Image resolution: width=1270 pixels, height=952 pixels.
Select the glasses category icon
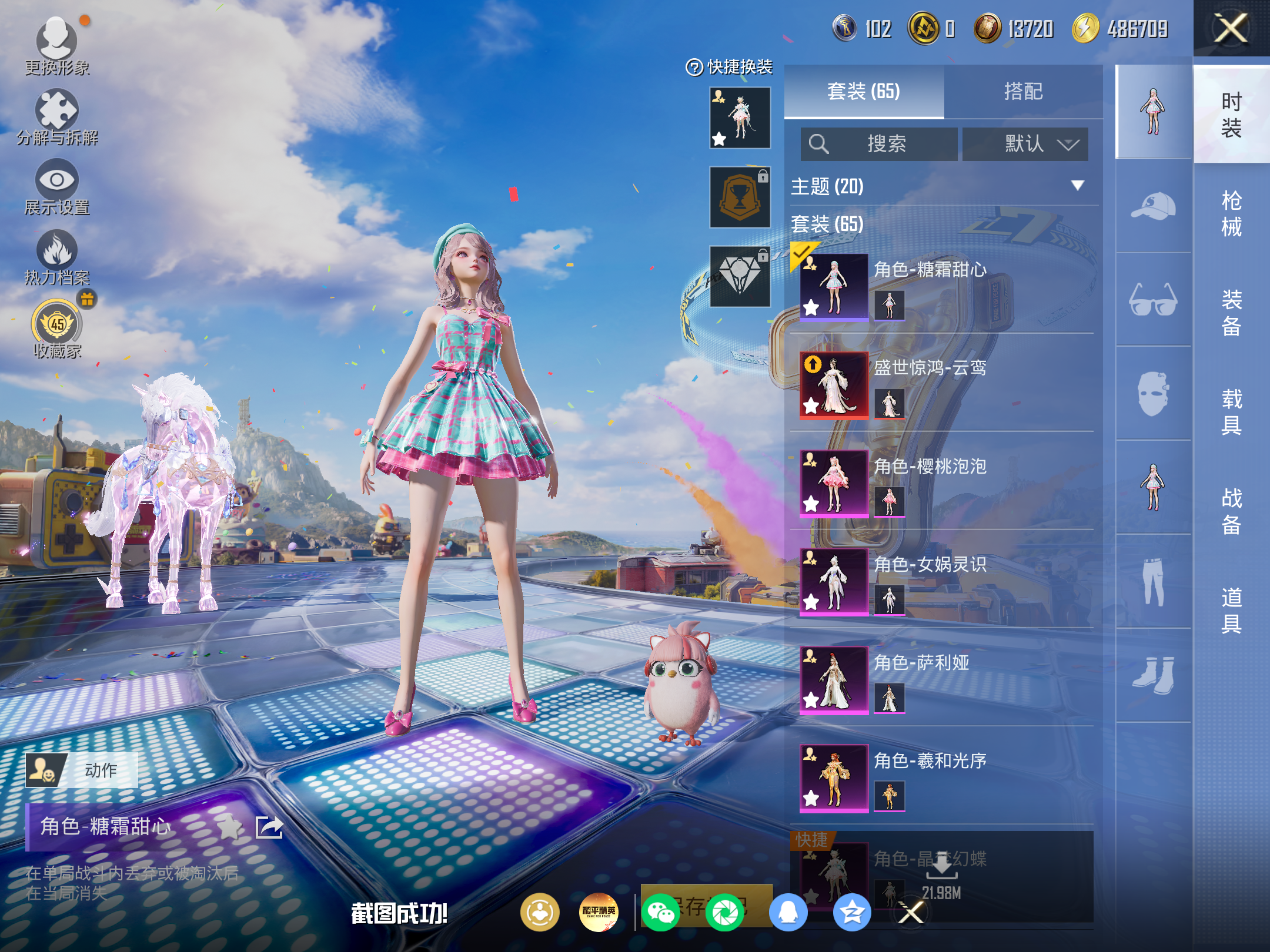(1152, 300)
